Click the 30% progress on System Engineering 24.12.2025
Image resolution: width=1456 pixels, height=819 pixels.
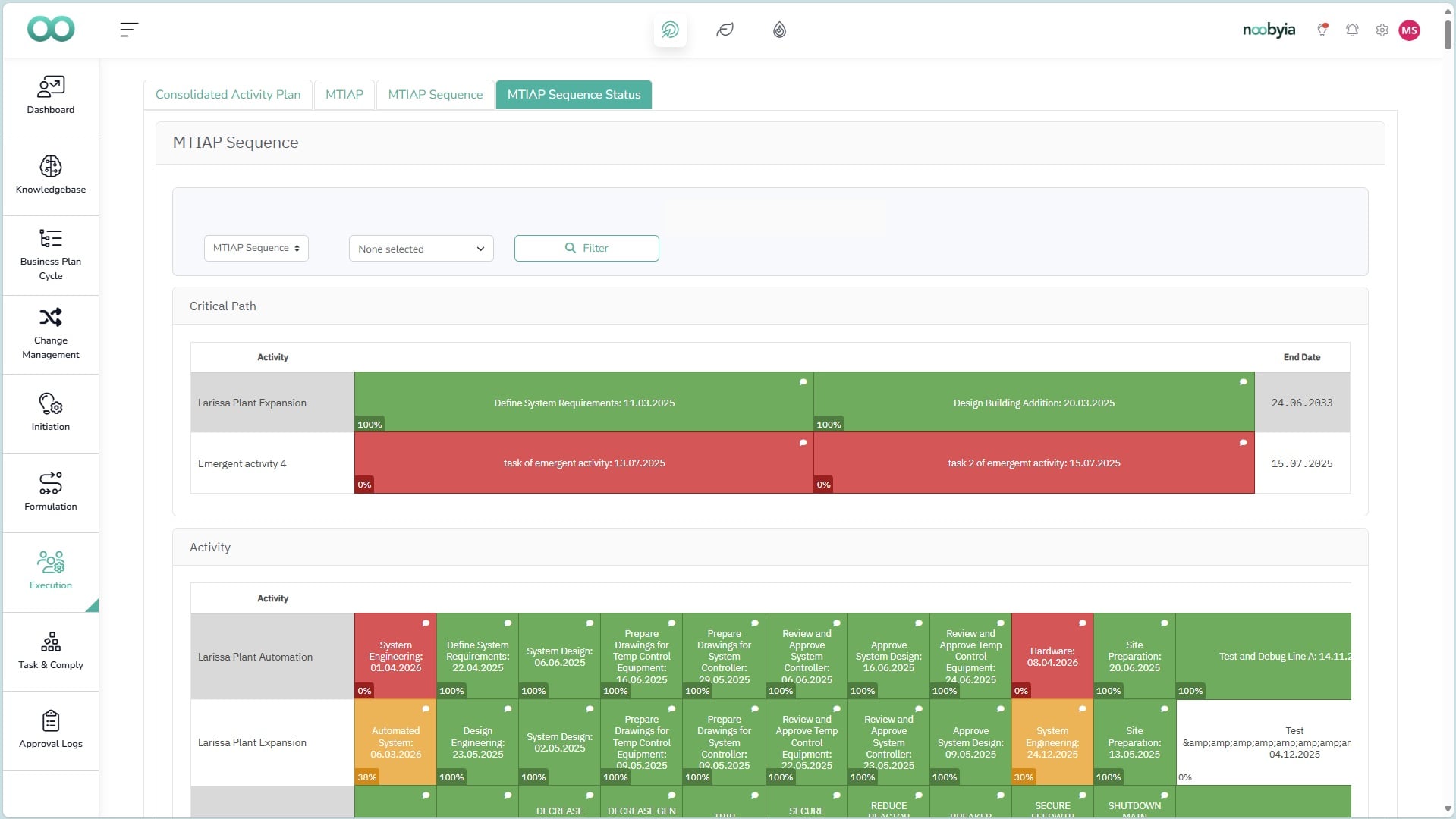coord(1024,777)
